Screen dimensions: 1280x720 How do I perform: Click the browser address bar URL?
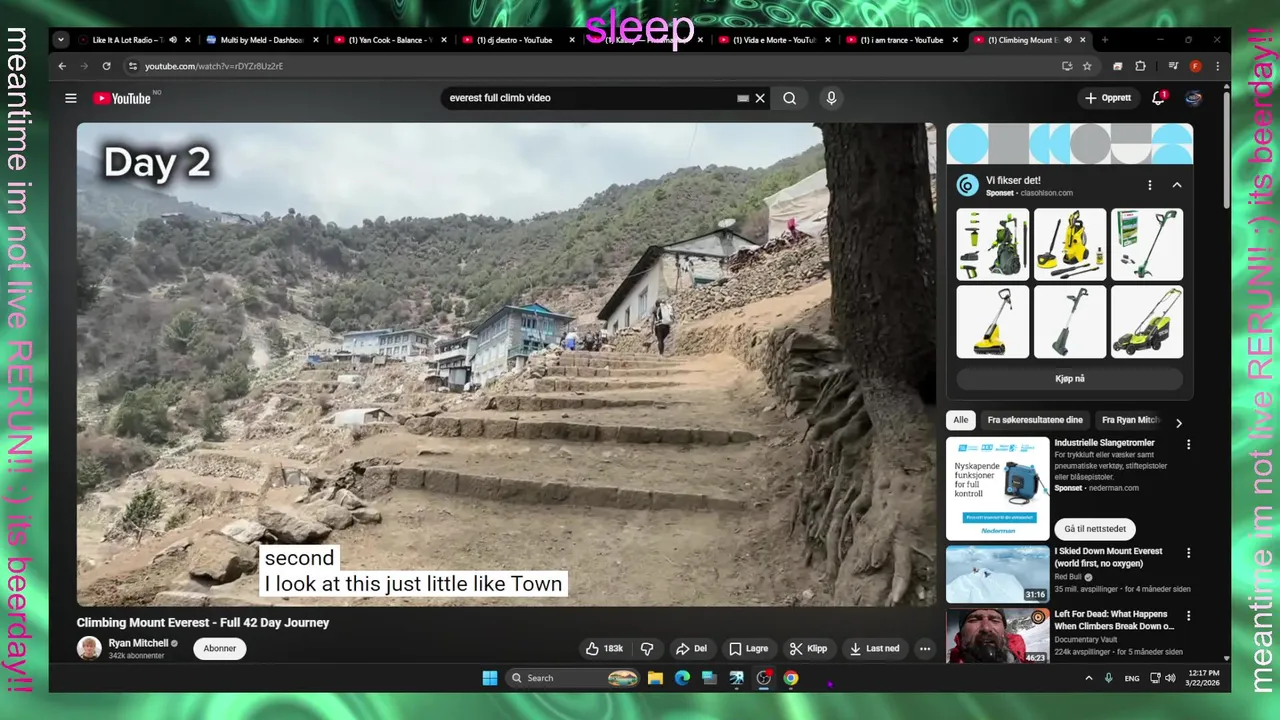tap(214, 66)
